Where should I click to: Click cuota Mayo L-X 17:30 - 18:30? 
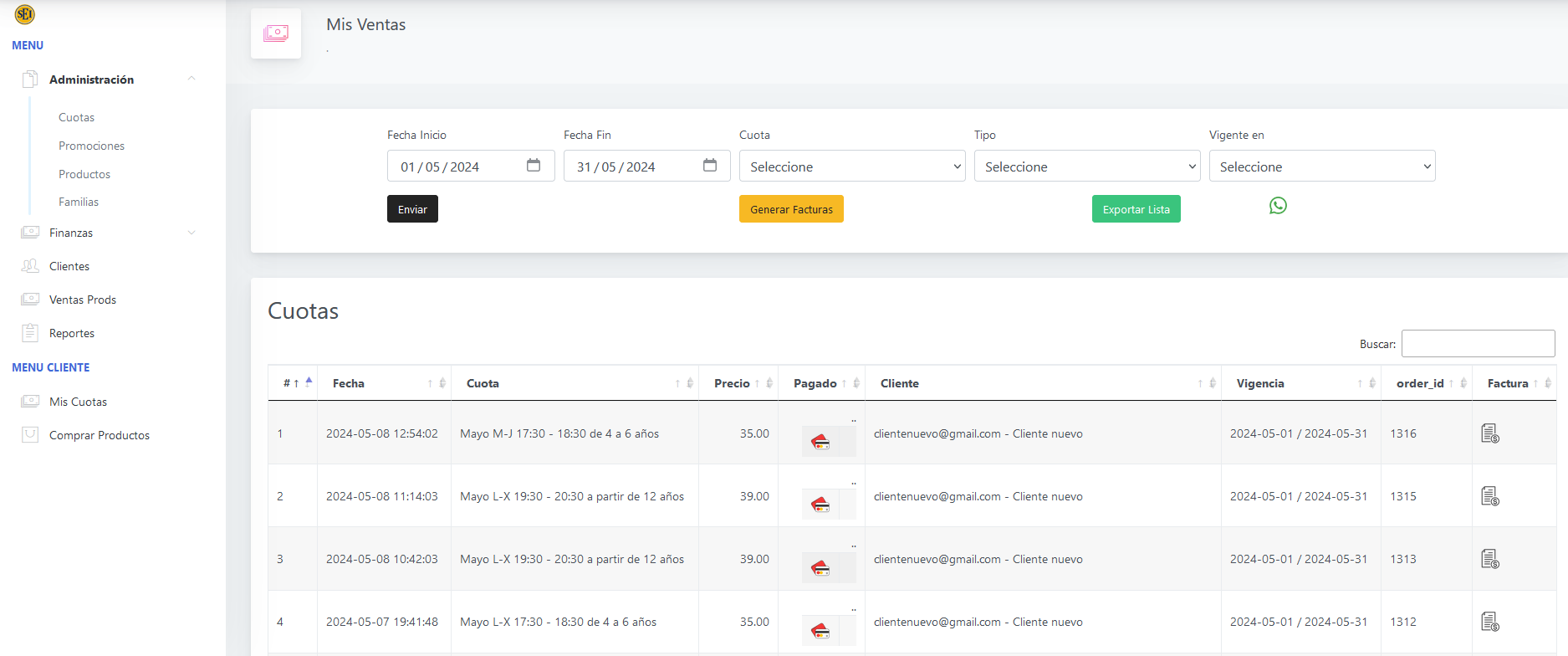(559, 622)
